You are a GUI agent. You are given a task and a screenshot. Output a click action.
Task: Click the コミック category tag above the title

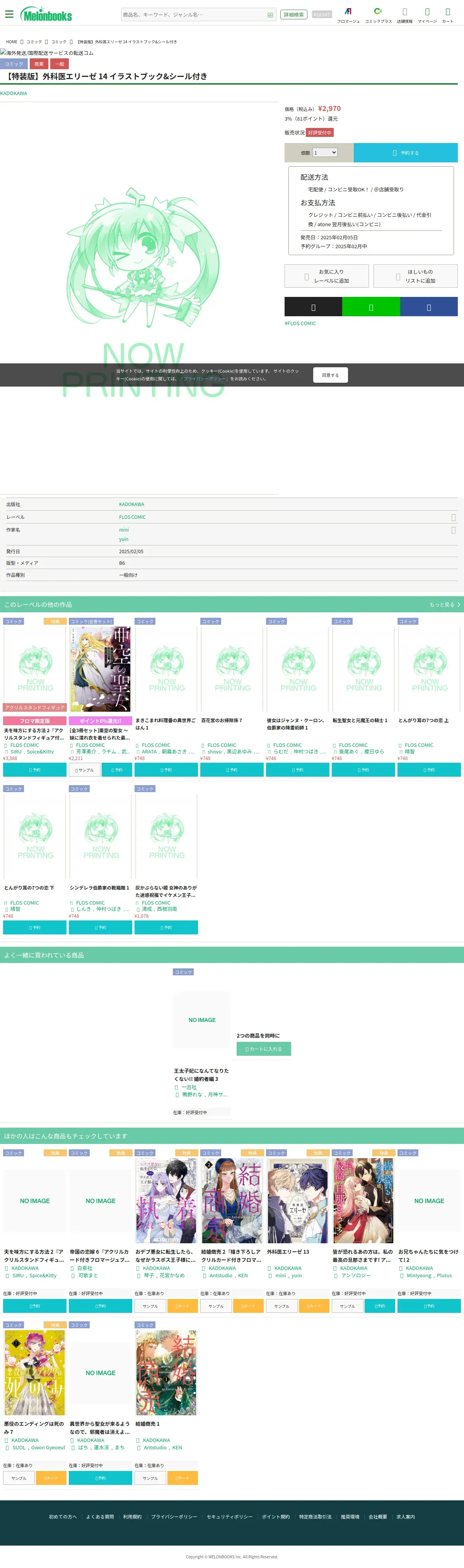click(14, 64)
